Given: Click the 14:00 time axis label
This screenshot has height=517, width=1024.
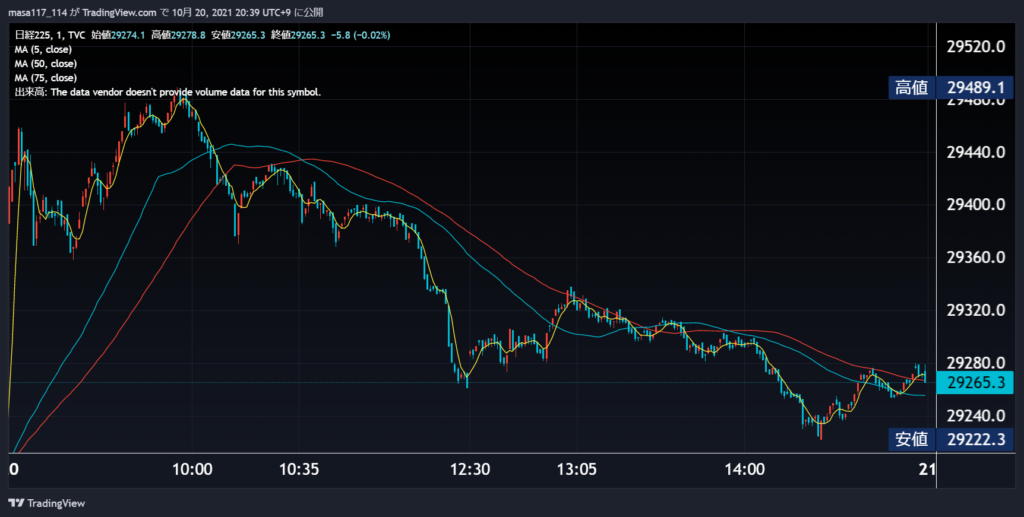Looking at the screenshot, I should [744, 469].
